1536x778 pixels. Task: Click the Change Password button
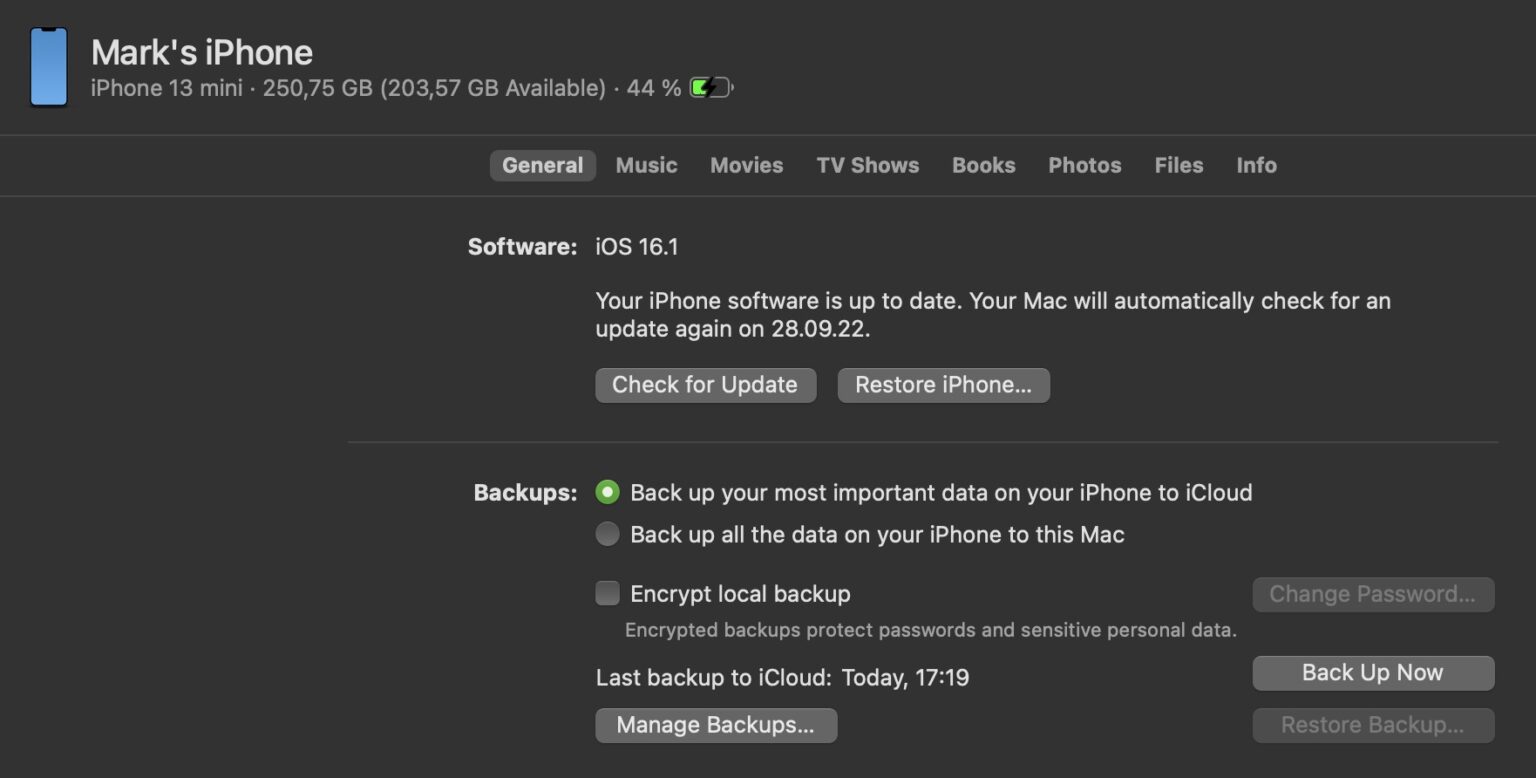[1372, 594]
